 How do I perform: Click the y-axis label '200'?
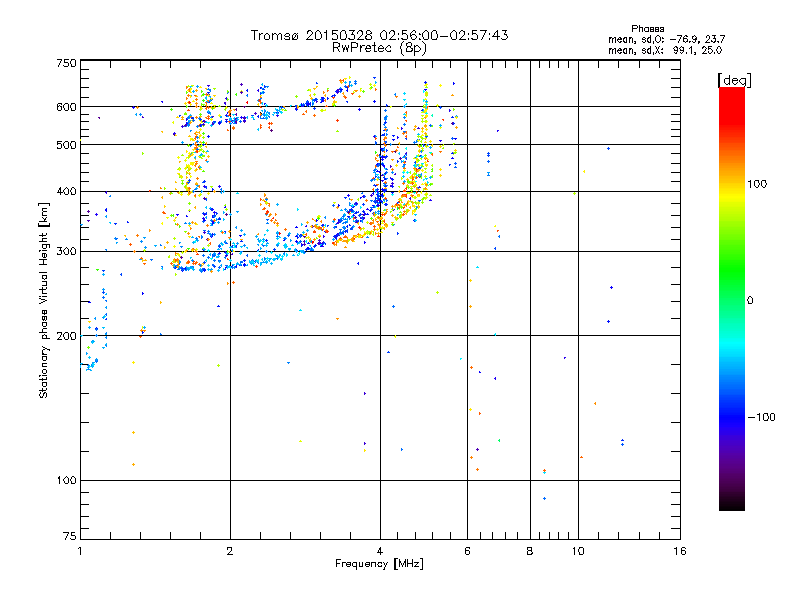[67, 336]
